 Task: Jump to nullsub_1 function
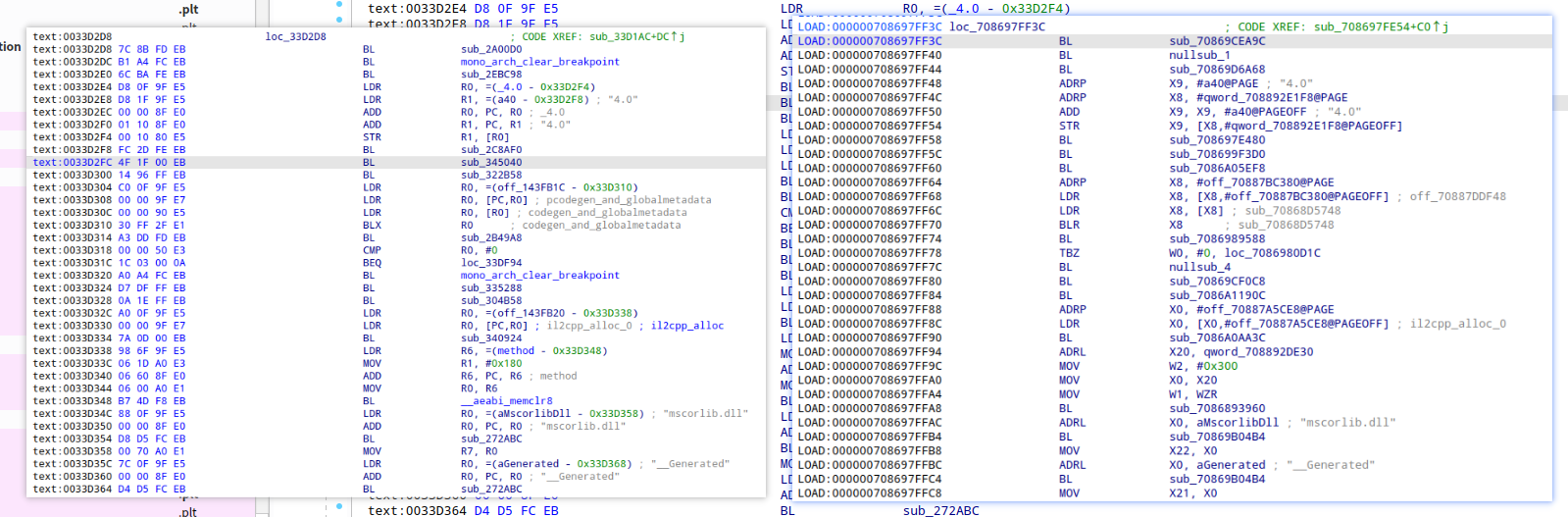pos(1198,55)
